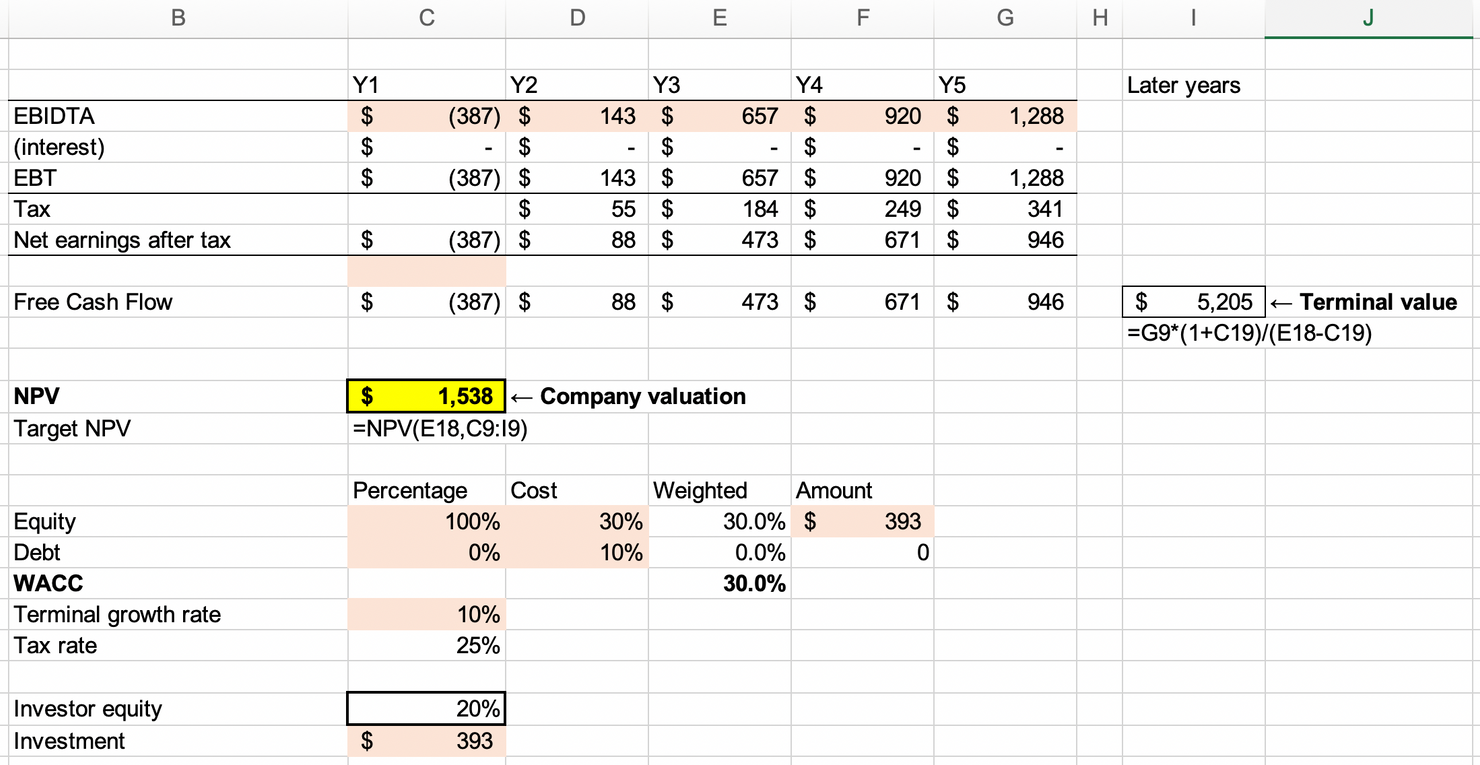Click the yellow NPV cell showing 1,538
This screenshot has width=1480, height=765.
[x=427, y=396]
